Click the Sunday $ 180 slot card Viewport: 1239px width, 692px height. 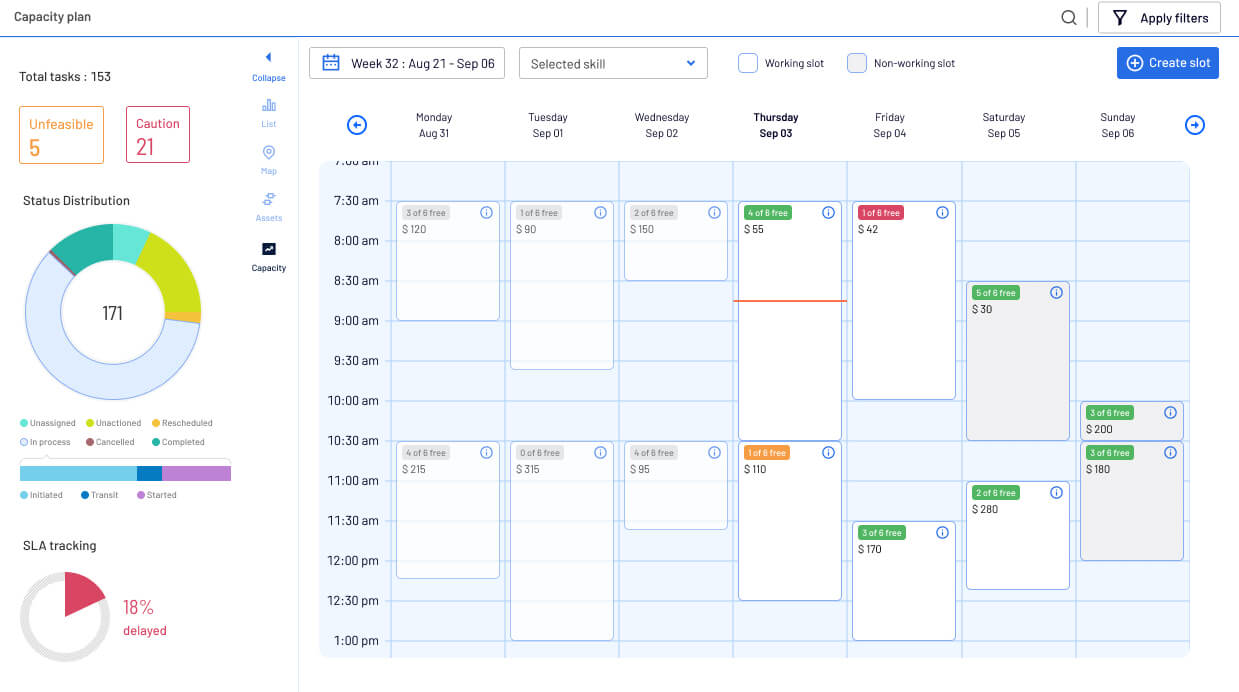[x=1132, y=501]
